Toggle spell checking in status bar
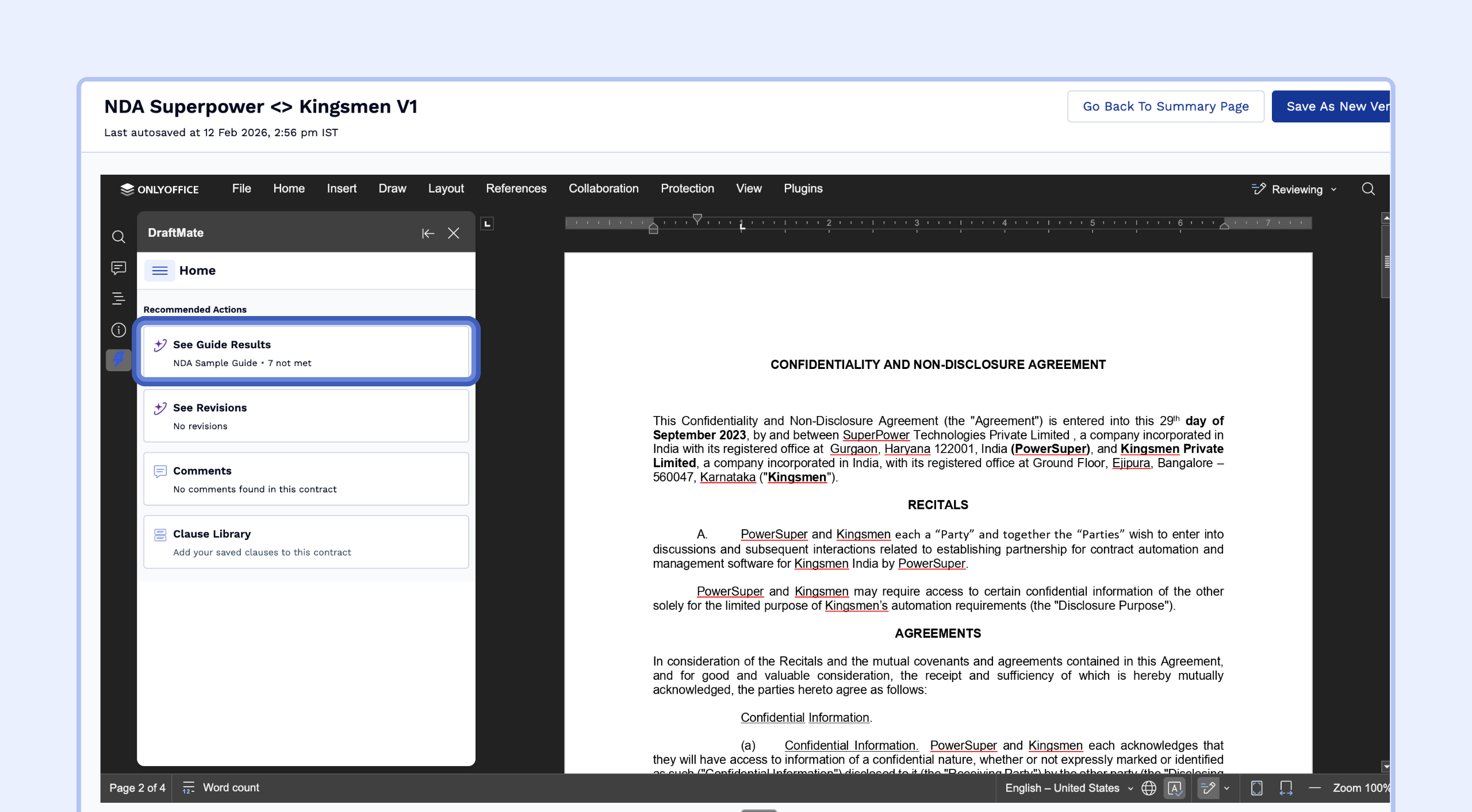 point(1175,788)
